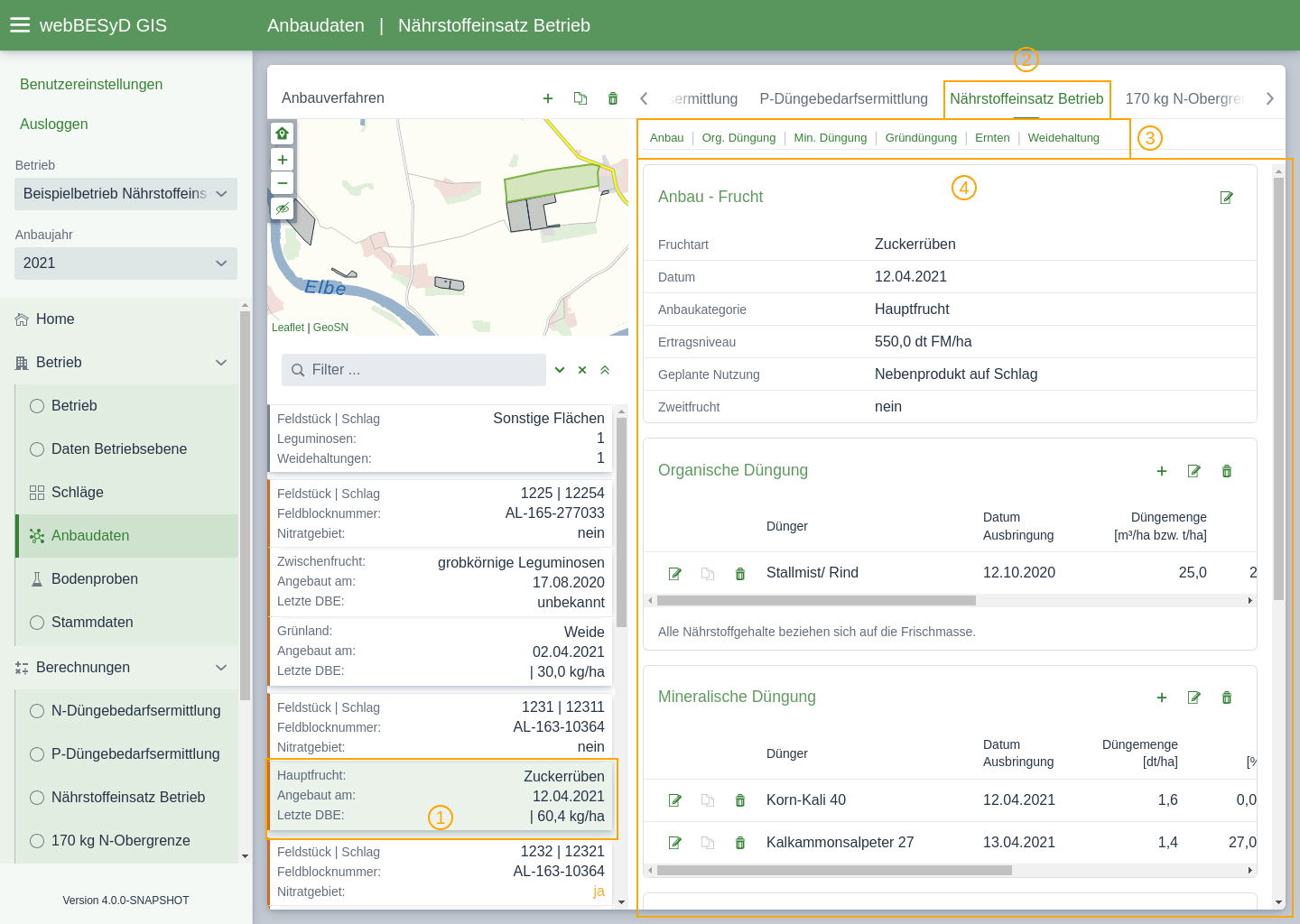This screenshot has width=1300, height=924.
Task: Click the detail panel vertical scrollbar
Action: [1278, 389]
